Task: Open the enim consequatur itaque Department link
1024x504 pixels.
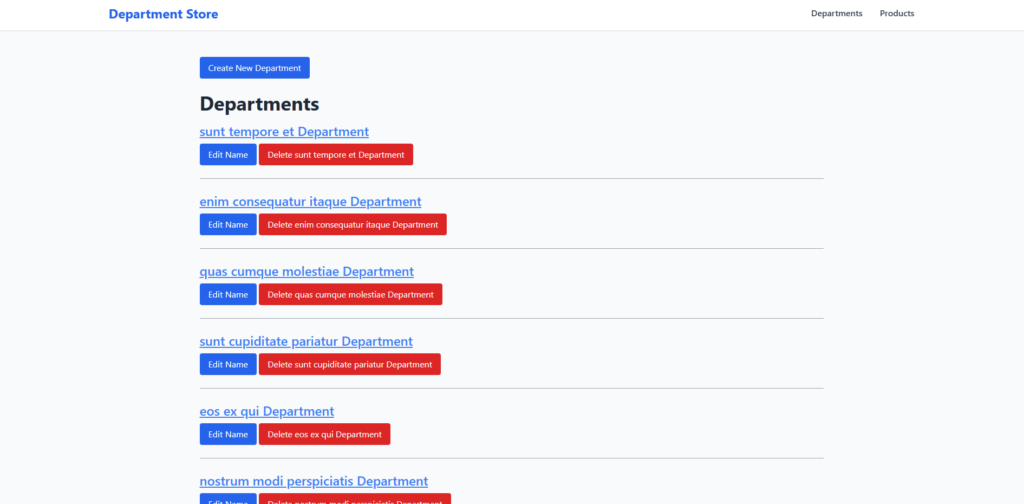Action: coord(310,202)
